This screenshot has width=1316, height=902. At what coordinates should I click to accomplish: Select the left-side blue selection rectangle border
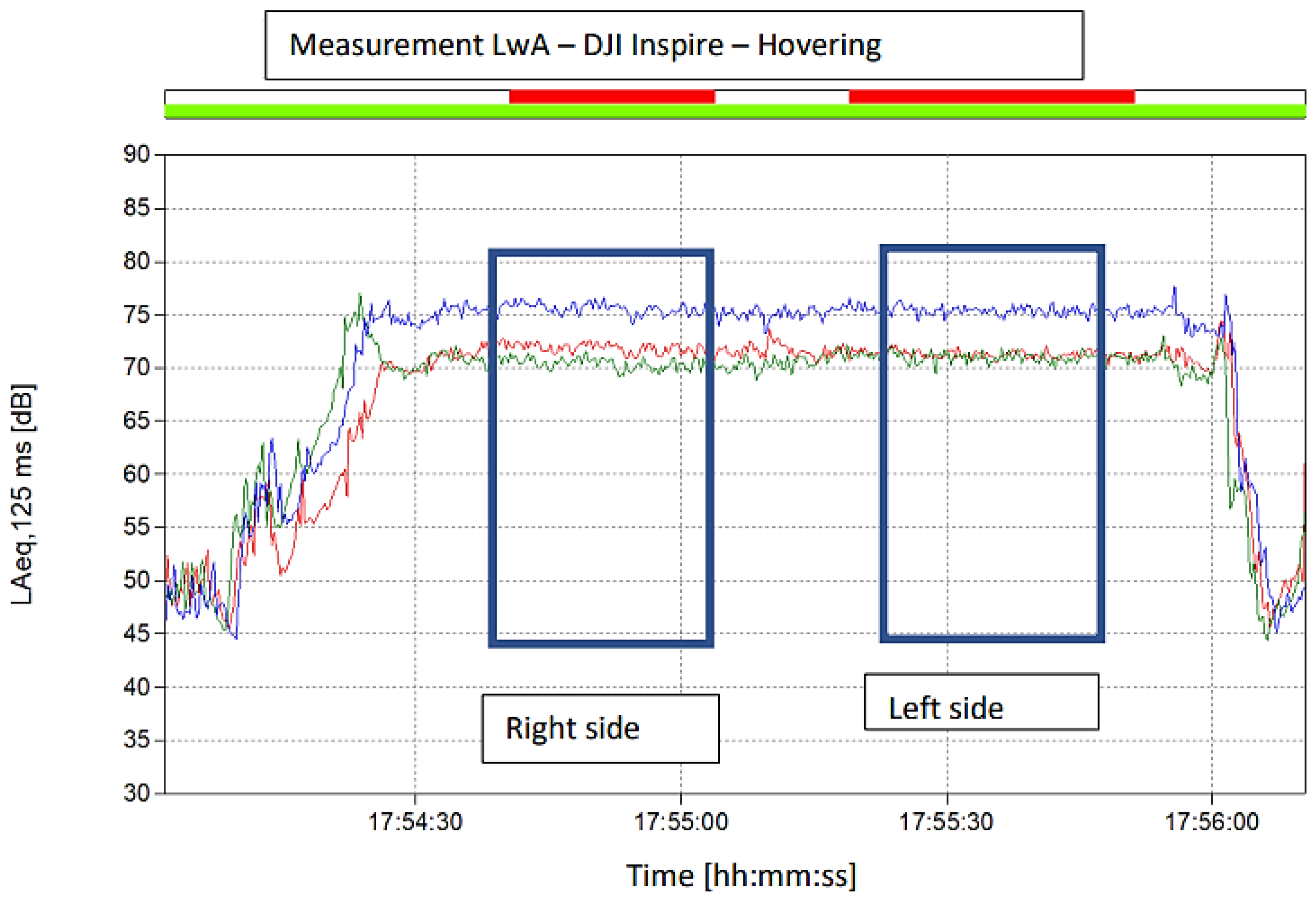883,453
